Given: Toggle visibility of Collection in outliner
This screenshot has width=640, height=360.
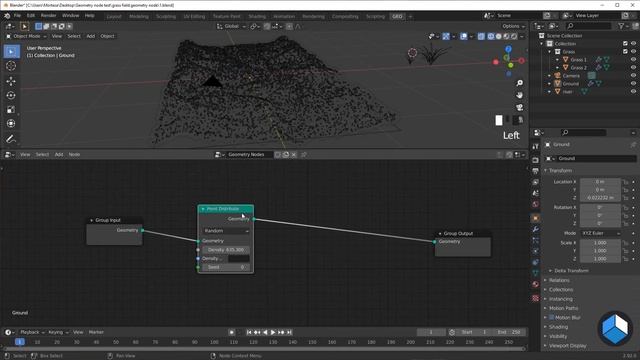Looking at the screenshot, I should (633, 44).
